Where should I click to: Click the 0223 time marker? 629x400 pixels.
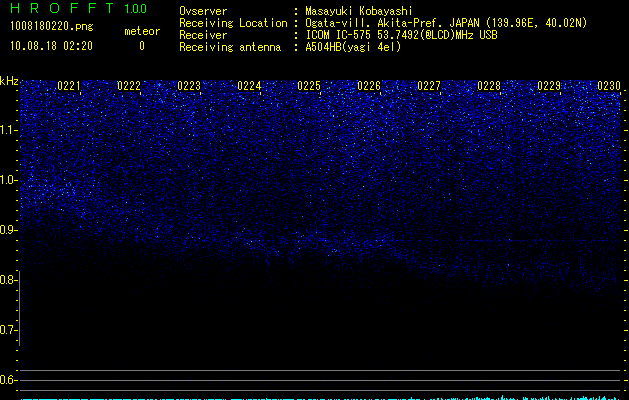pyautogui.click(x=189, y=86)
